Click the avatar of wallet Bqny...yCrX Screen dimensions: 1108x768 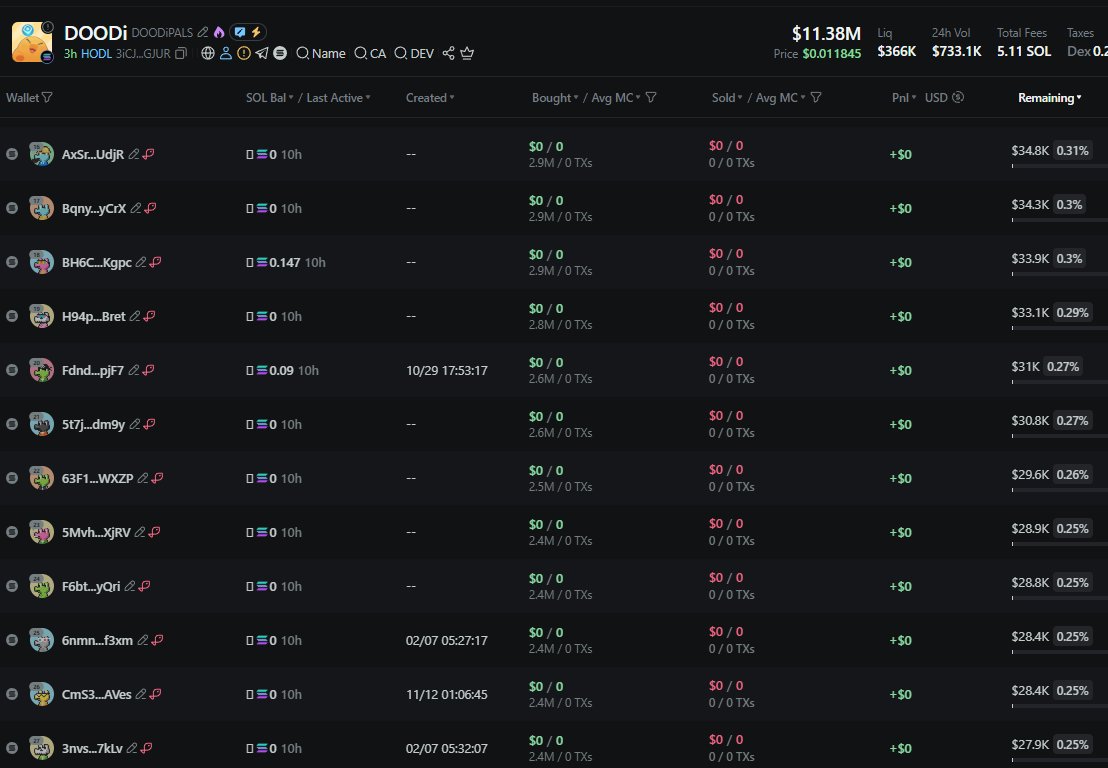coord(41,208)
